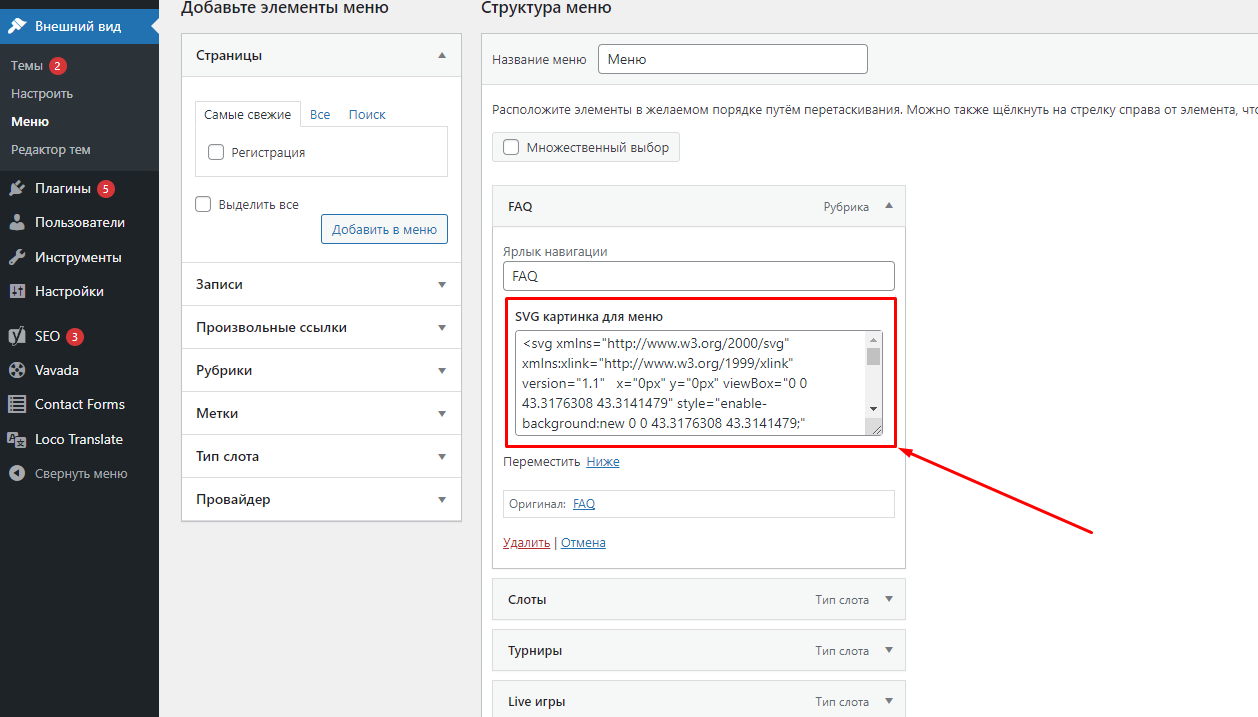Click the Users person icon

[x=17, y=222]
